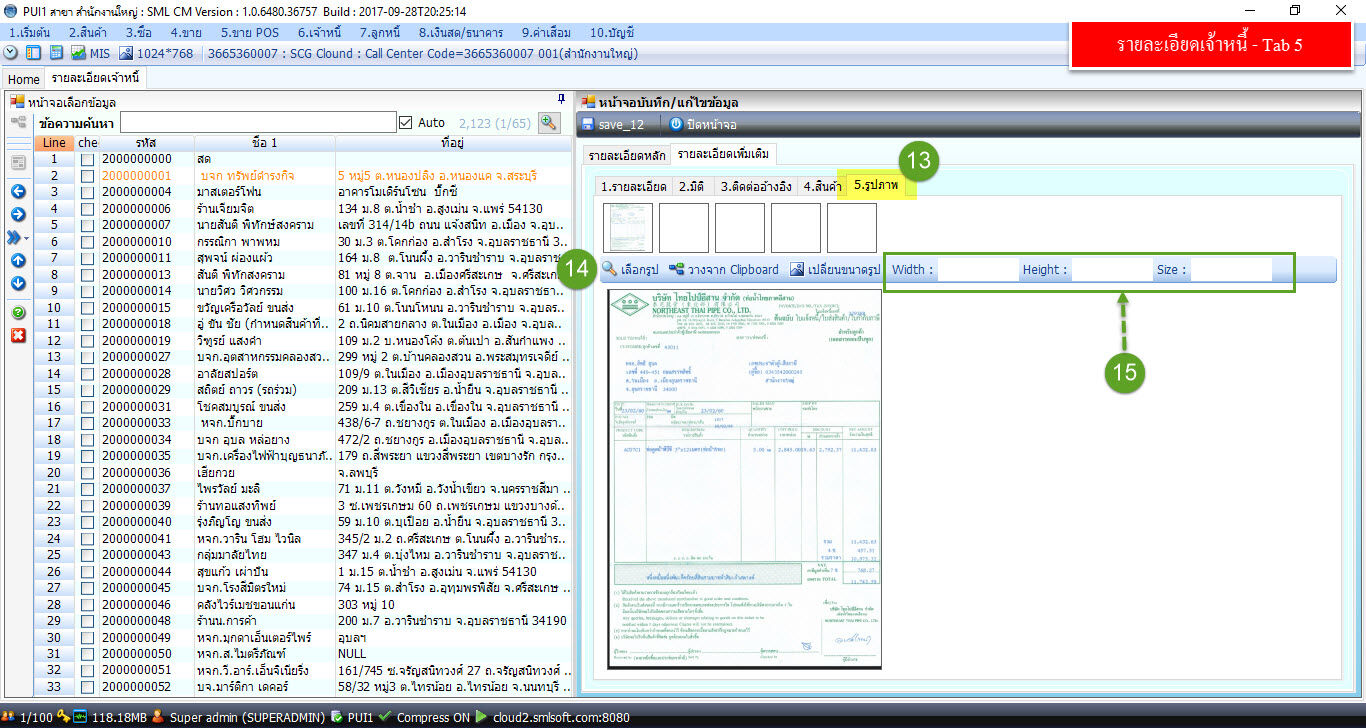This screenshot has width=1366, height=728.
Task: Select the 2.มิติ sub-tab
Action: [x=693, y=186]
